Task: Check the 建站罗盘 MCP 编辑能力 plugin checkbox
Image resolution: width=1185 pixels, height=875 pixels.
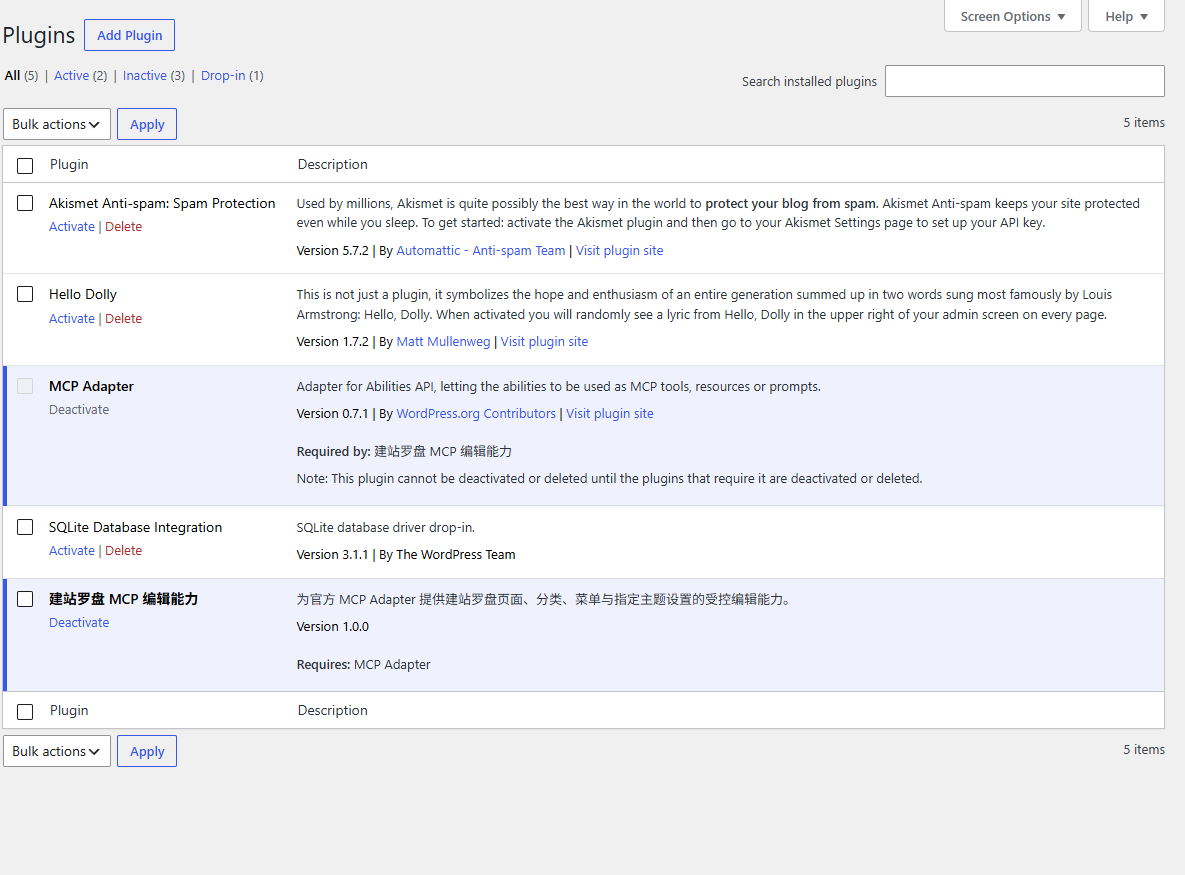Action: pos(25,599)
